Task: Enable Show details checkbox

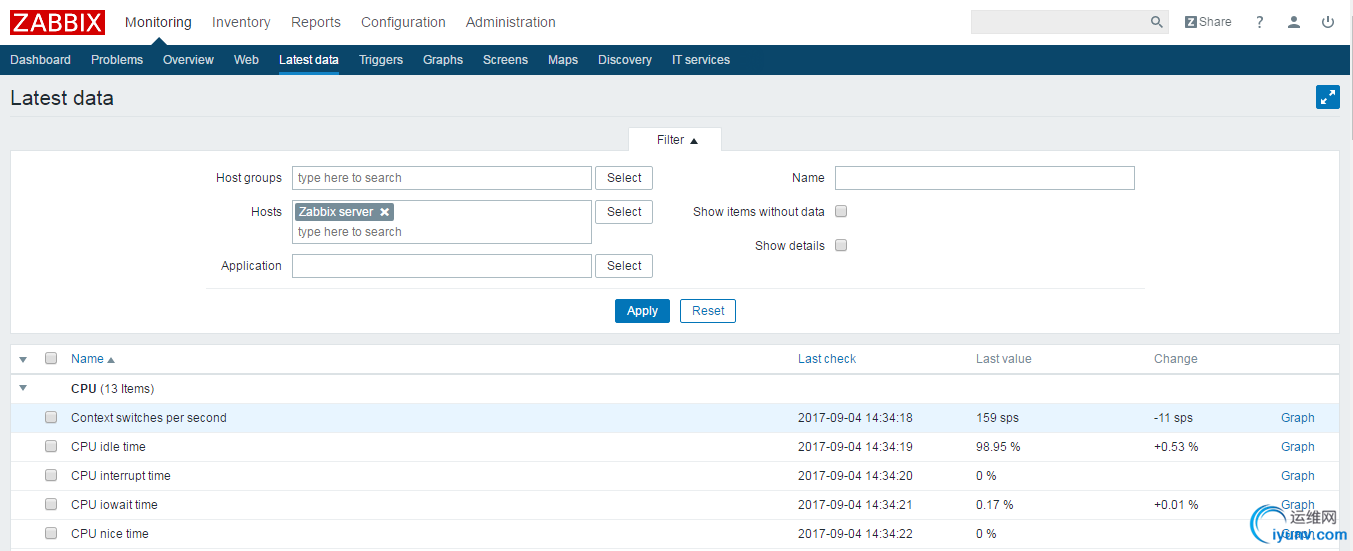Action: coord(841,245)
